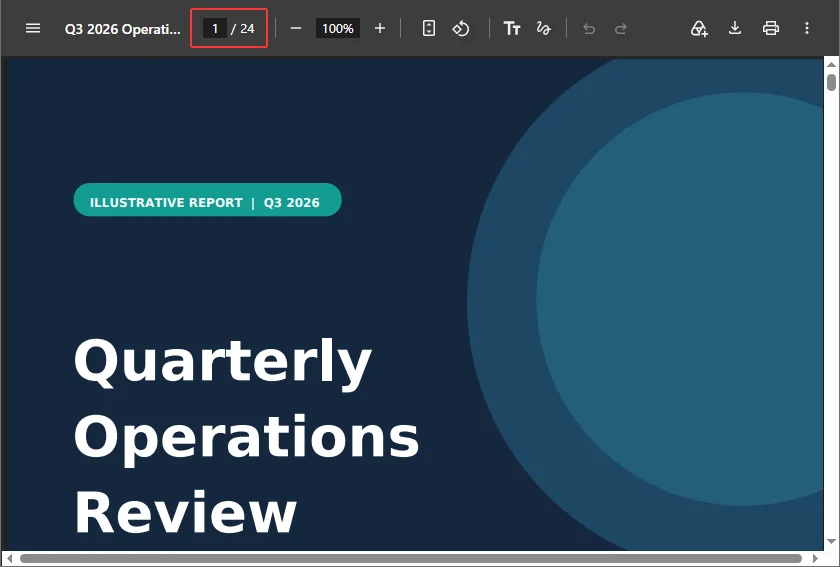
Task: Toggle the fit to page icon
Action: point(429,28)
